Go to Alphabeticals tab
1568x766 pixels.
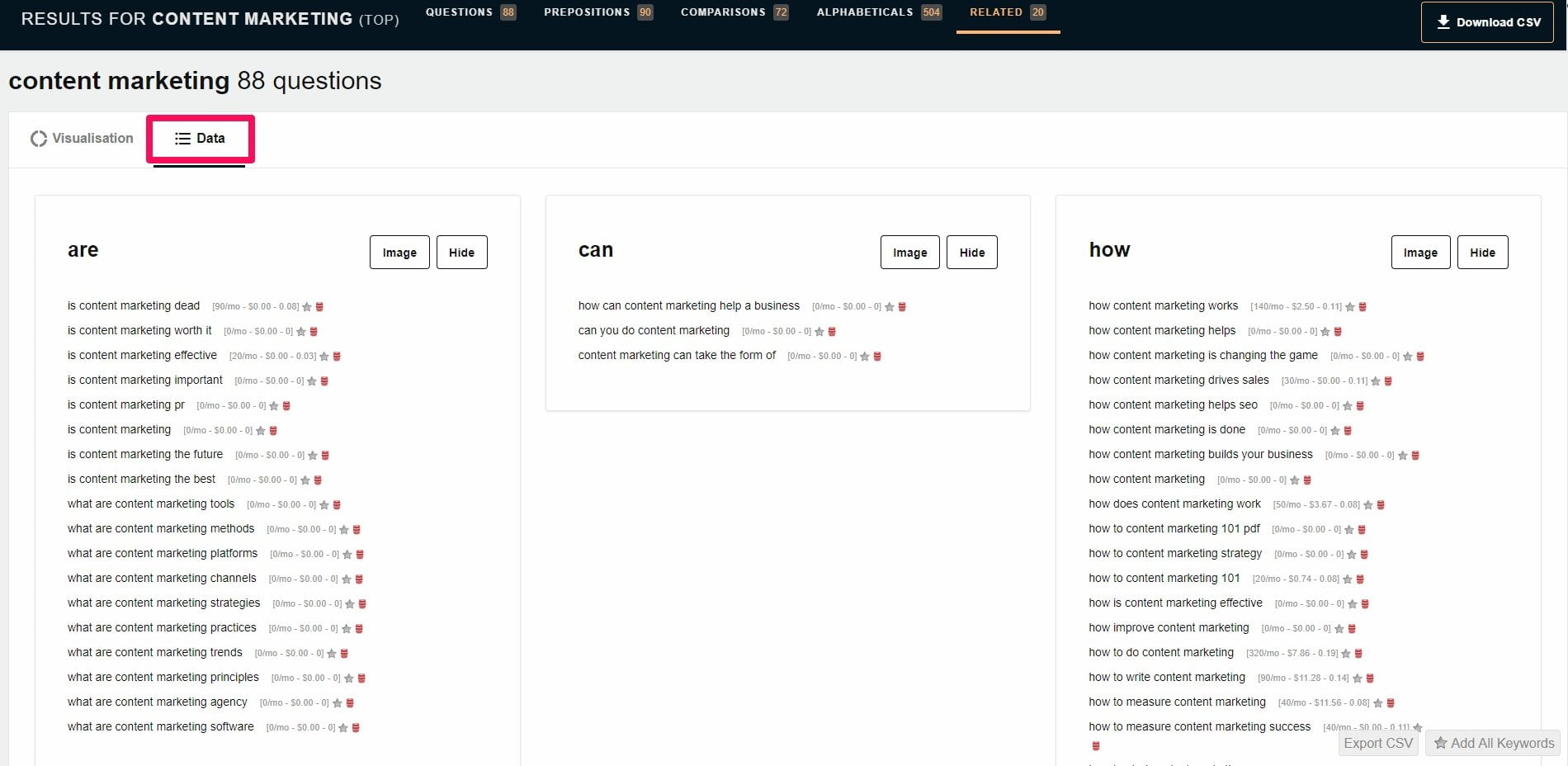pos(879,12)
